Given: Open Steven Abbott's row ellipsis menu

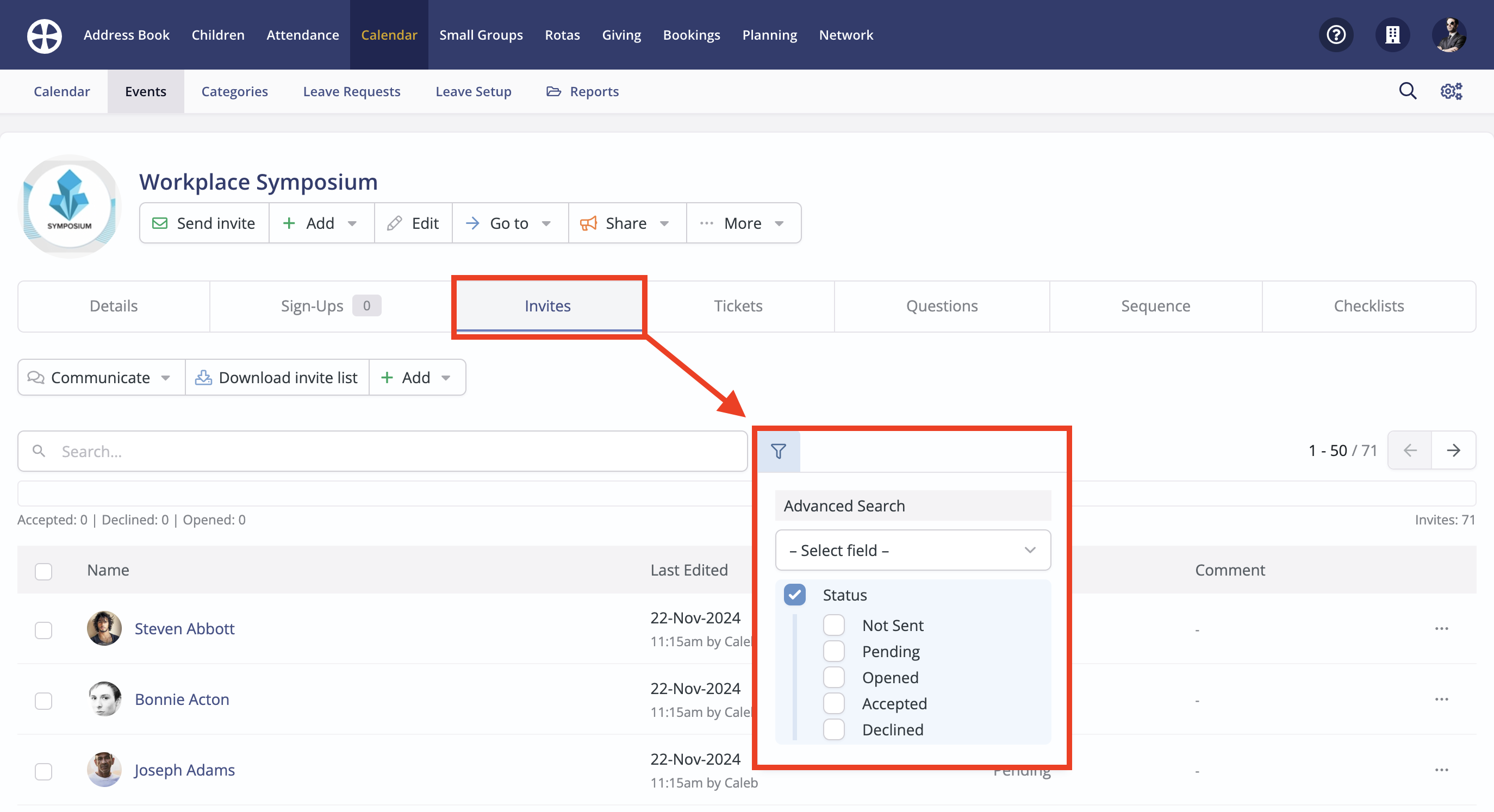Looking at the screenshot, I should click(1442, 629).
